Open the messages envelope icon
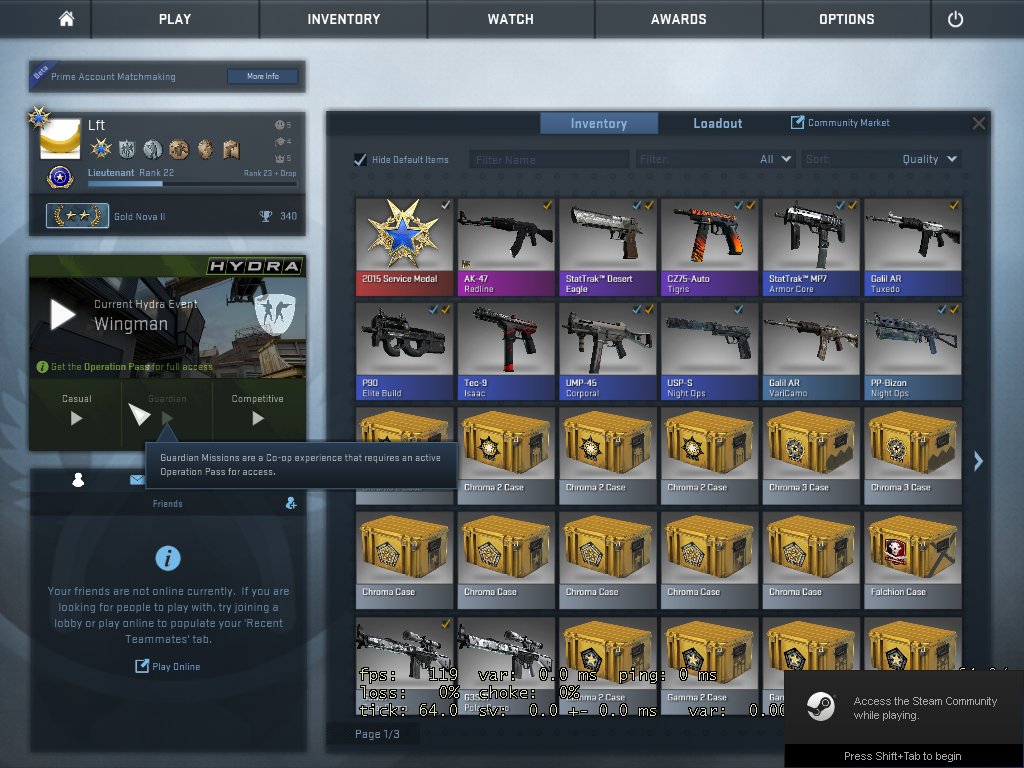 [136, 480]
